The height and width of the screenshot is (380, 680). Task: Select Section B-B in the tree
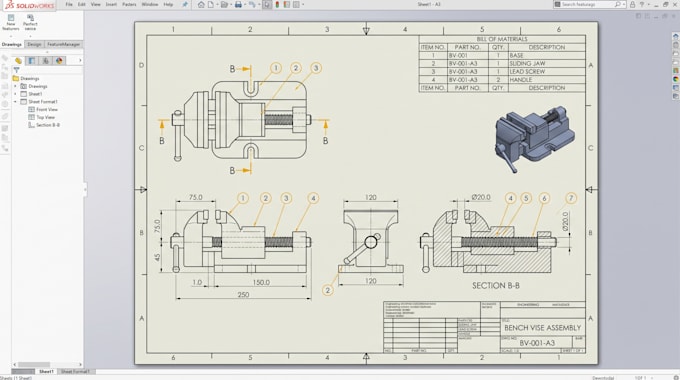(44, 125)
